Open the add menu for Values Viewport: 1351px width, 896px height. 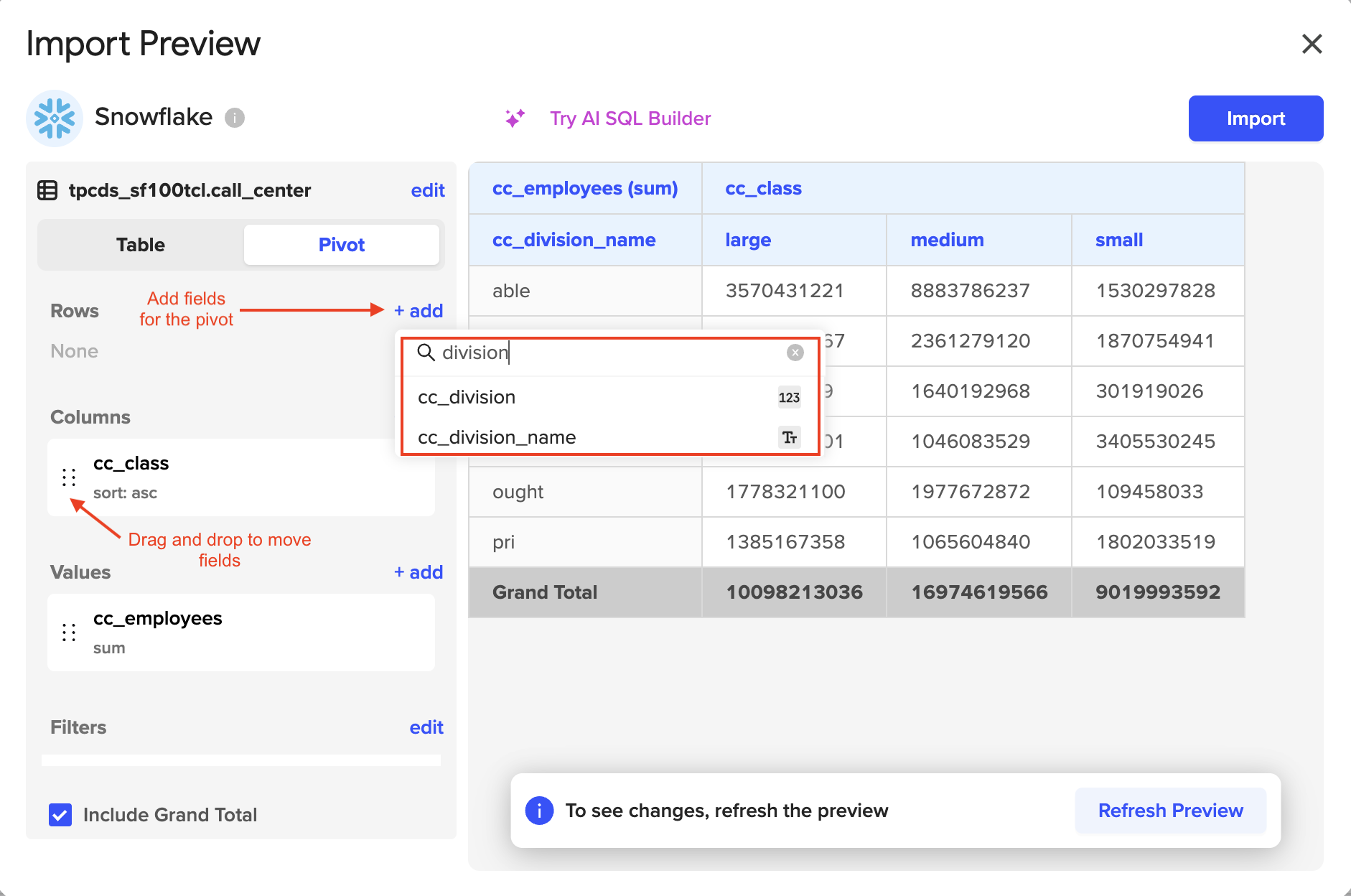(x=419, y=572)
